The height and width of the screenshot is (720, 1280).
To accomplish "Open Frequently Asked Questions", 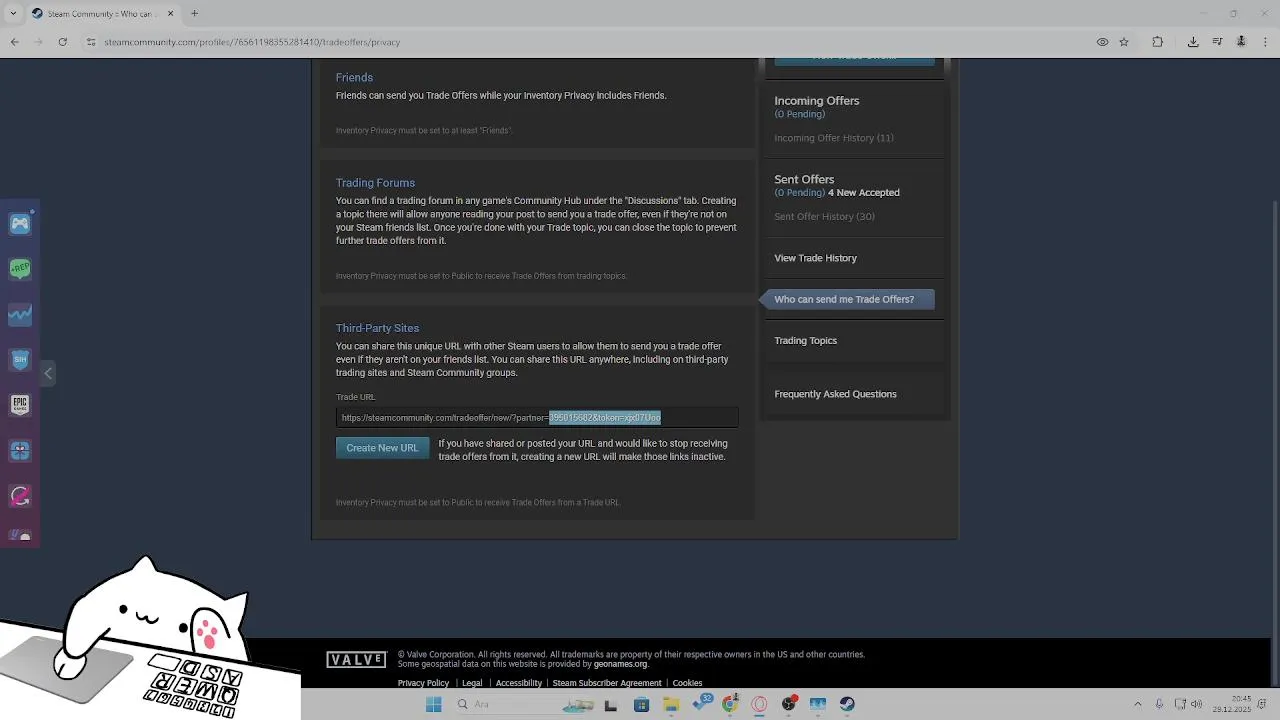I will pyautogui.click(x=835, y=394).
